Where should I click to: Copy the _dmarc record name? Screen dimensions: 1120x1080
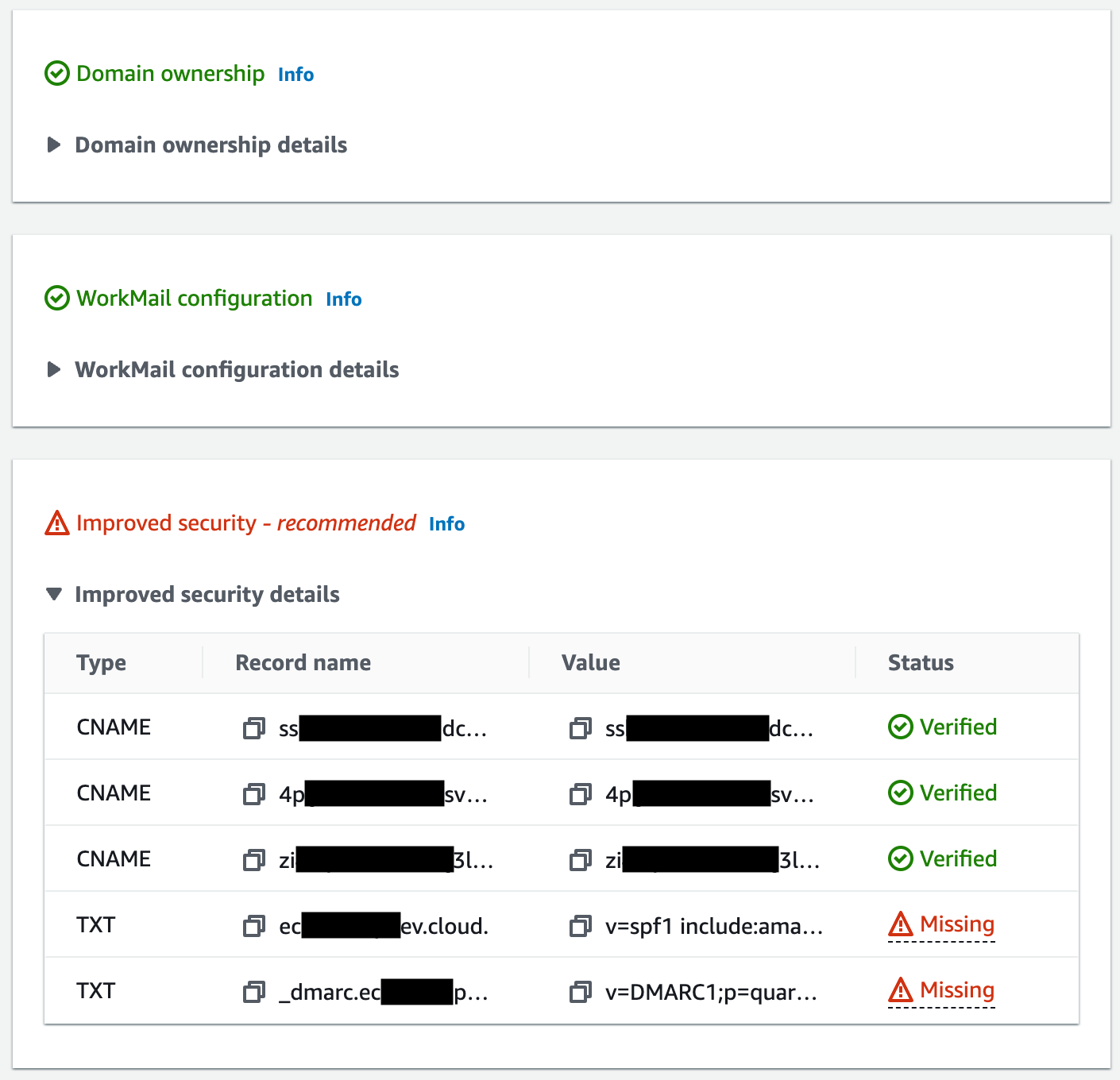(x=253, y=992)
